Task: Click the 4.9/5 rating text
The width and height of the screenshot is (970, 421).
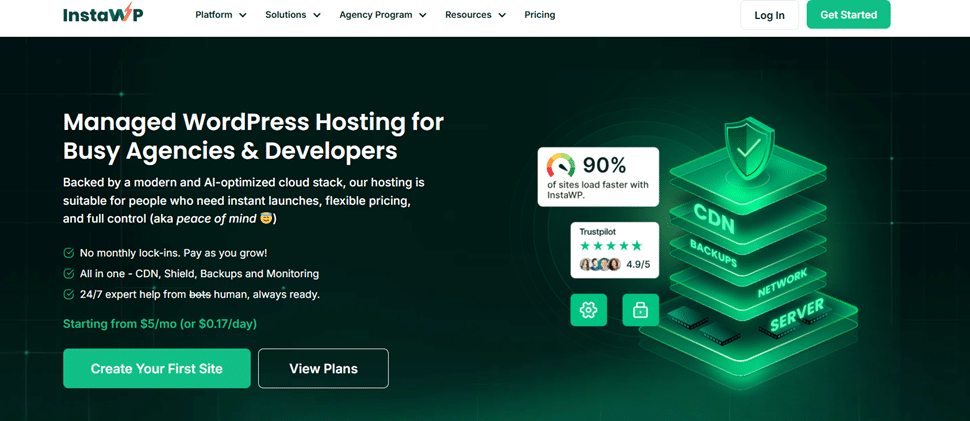Action: click(638, 265)
